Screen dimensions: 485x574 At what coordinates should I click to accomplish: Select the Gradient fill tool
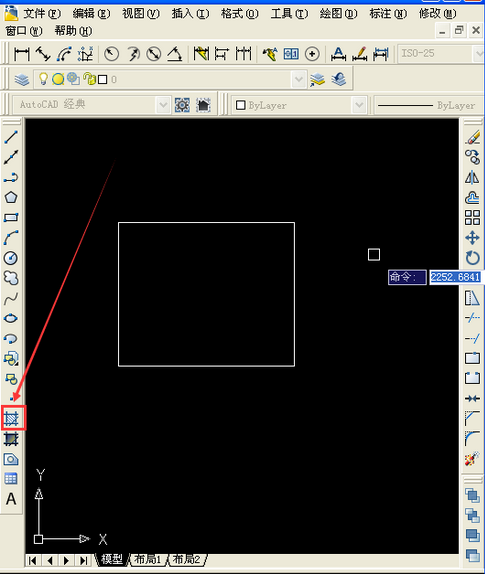(11, 439)
